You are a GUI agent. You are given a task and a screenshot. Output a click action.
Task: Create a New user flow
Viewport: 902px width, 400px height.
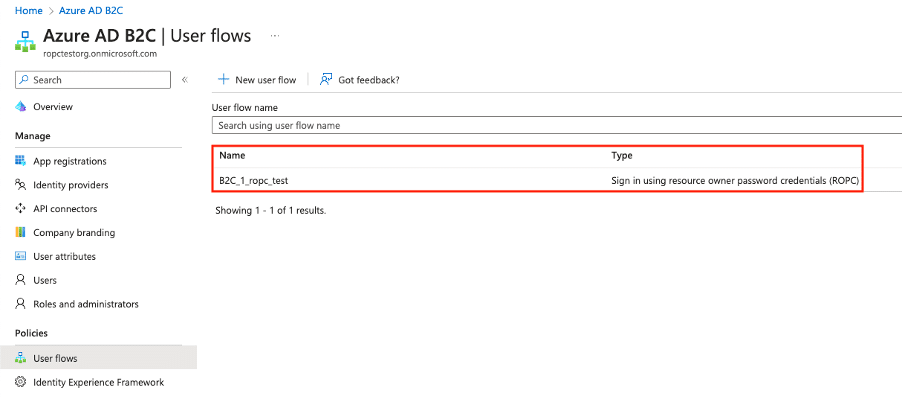click(257, 79)
